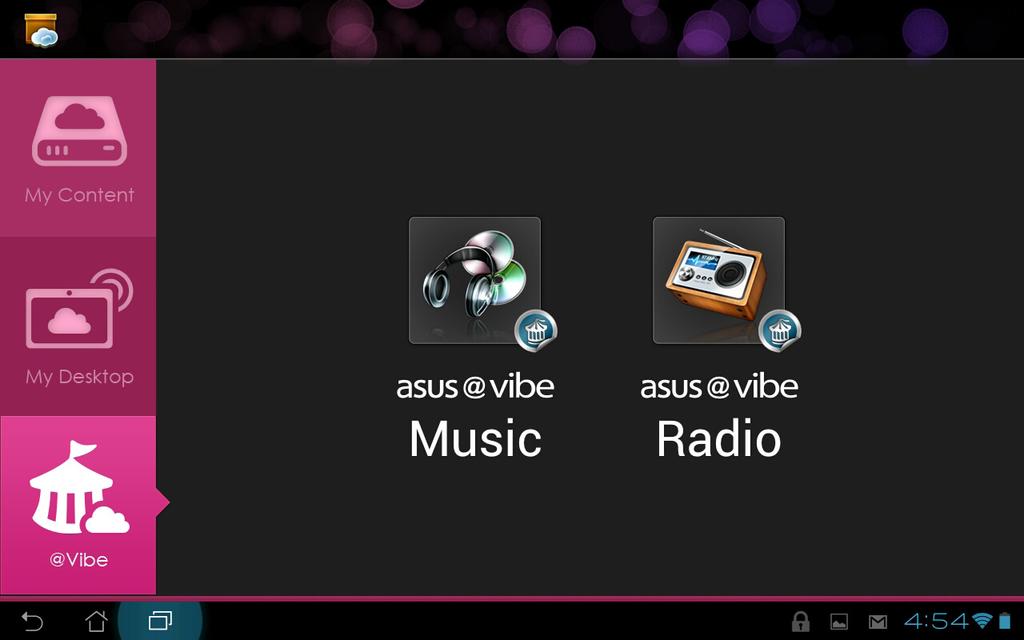The image size is (1024, 640).
Task: Tap the Radio text label
Action: (719, 439)
